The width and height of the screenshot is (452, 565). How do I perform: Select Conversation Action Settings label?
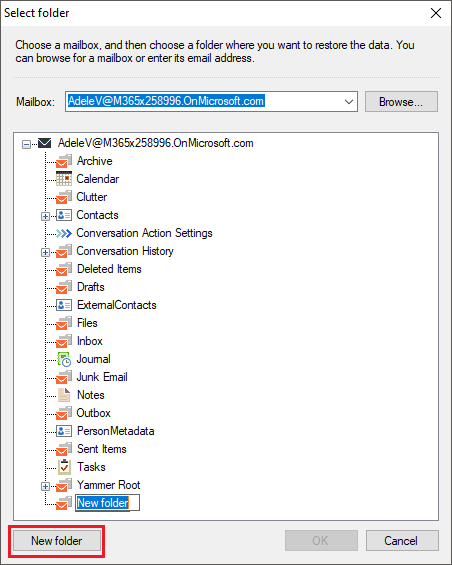point(145,233)
